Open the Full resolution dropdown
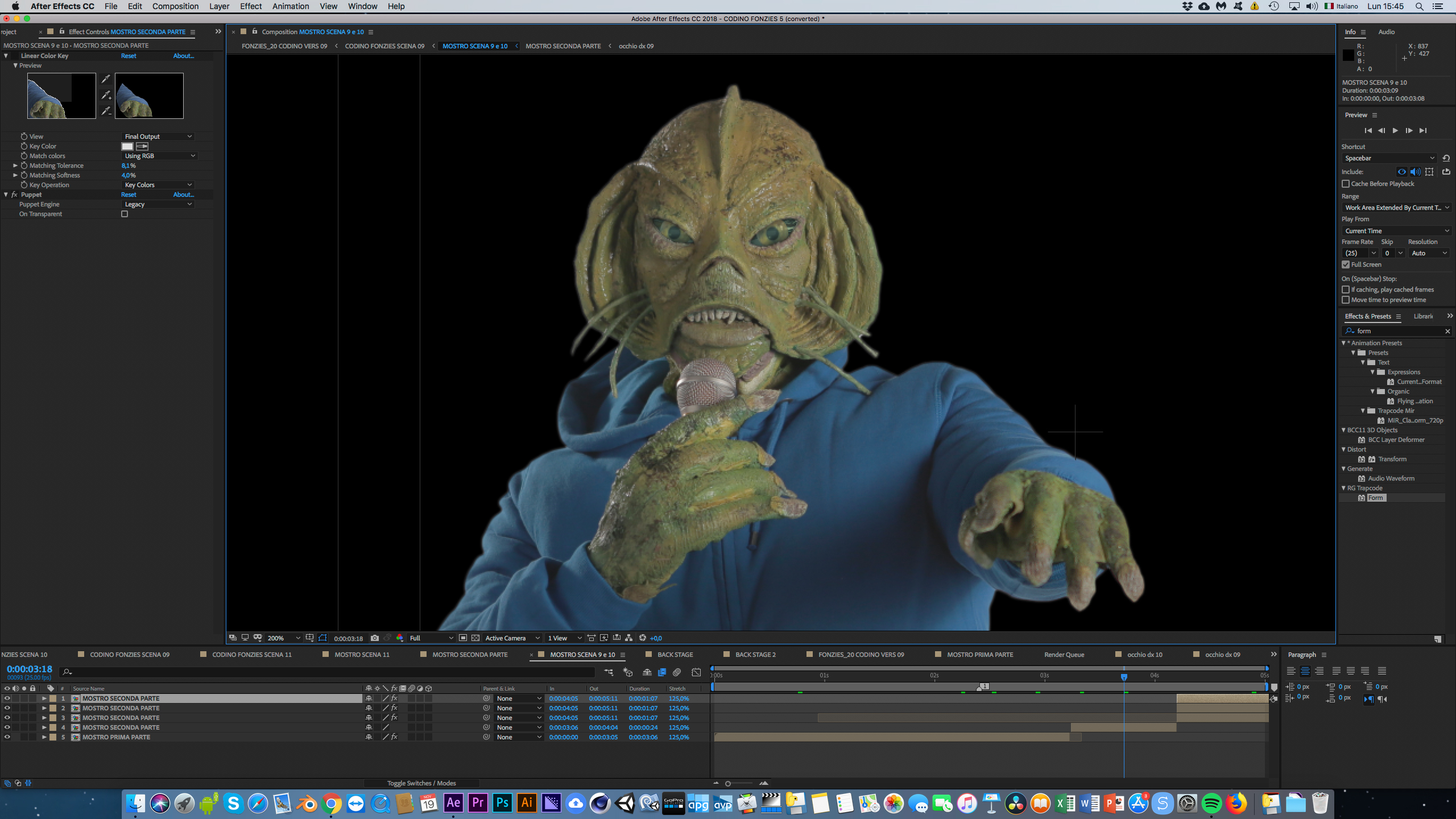This screenshot has height=819, width=1456. [431, 638]
